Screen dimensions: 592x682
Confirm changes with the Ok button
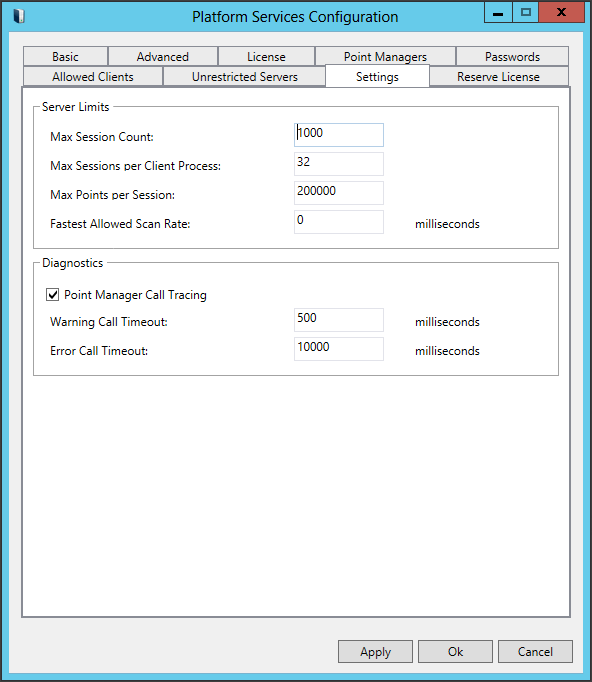click(455, 652)
